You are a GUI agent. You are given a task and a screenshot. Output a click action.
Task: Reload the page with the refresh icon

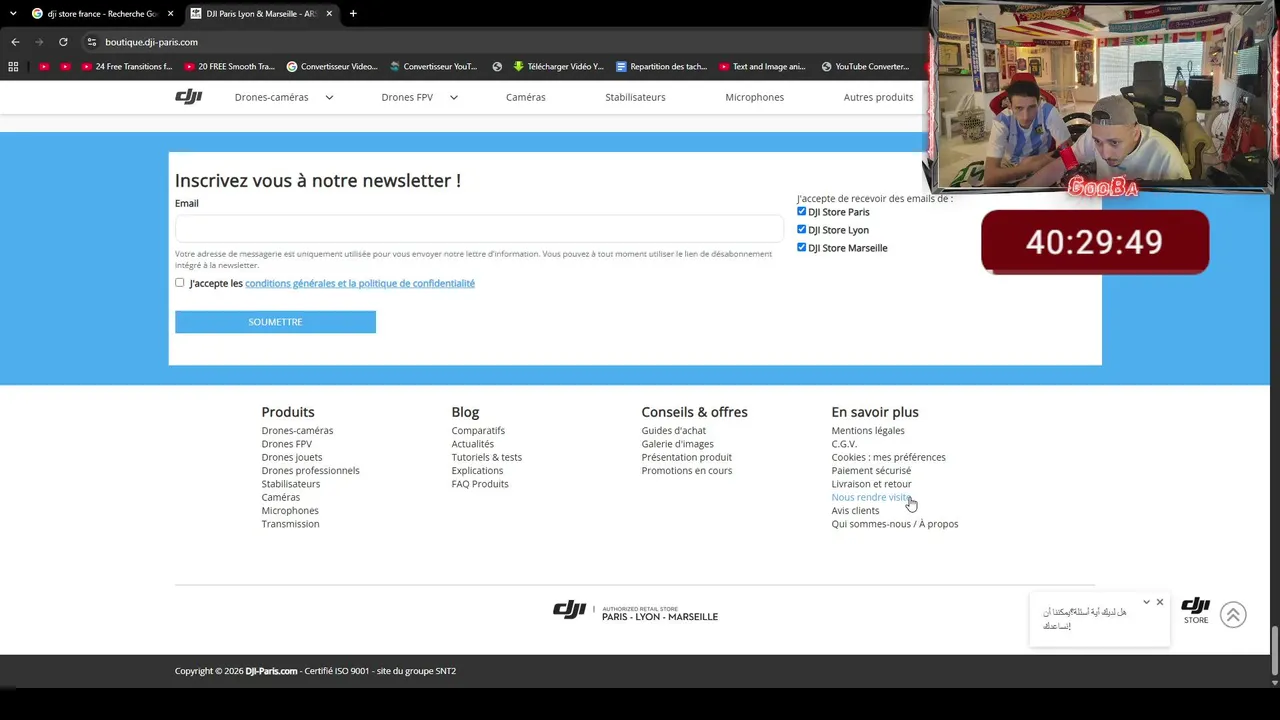pos(63,42)
